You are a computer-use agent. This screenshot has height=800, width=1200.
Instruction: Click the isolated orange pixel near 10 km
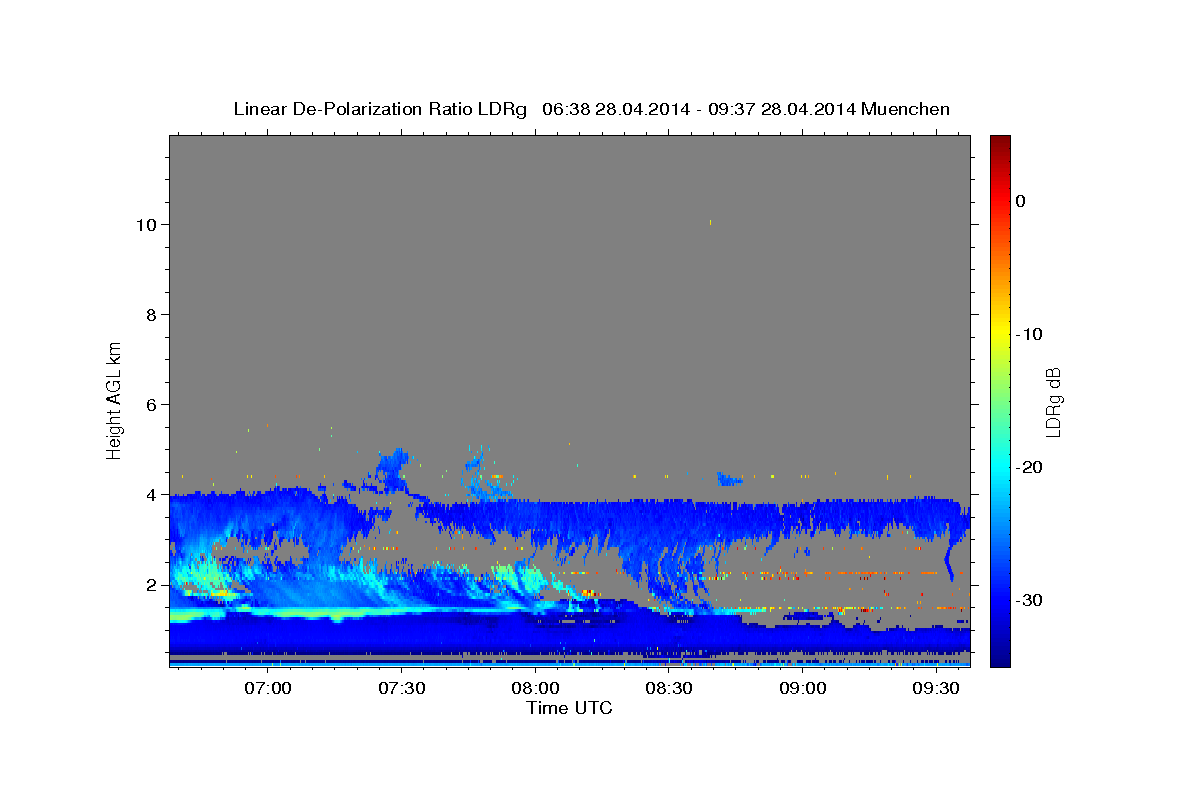pos(710,222)
